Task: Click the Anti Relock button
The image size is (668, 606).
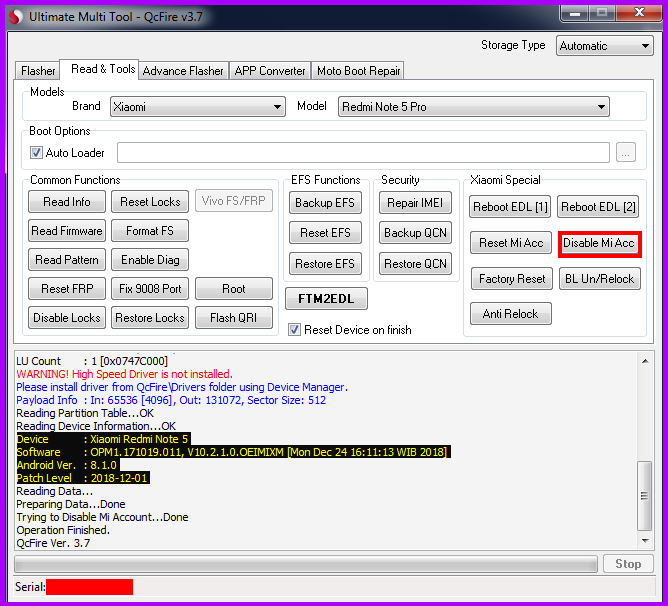Action: (x=510, y=314)
